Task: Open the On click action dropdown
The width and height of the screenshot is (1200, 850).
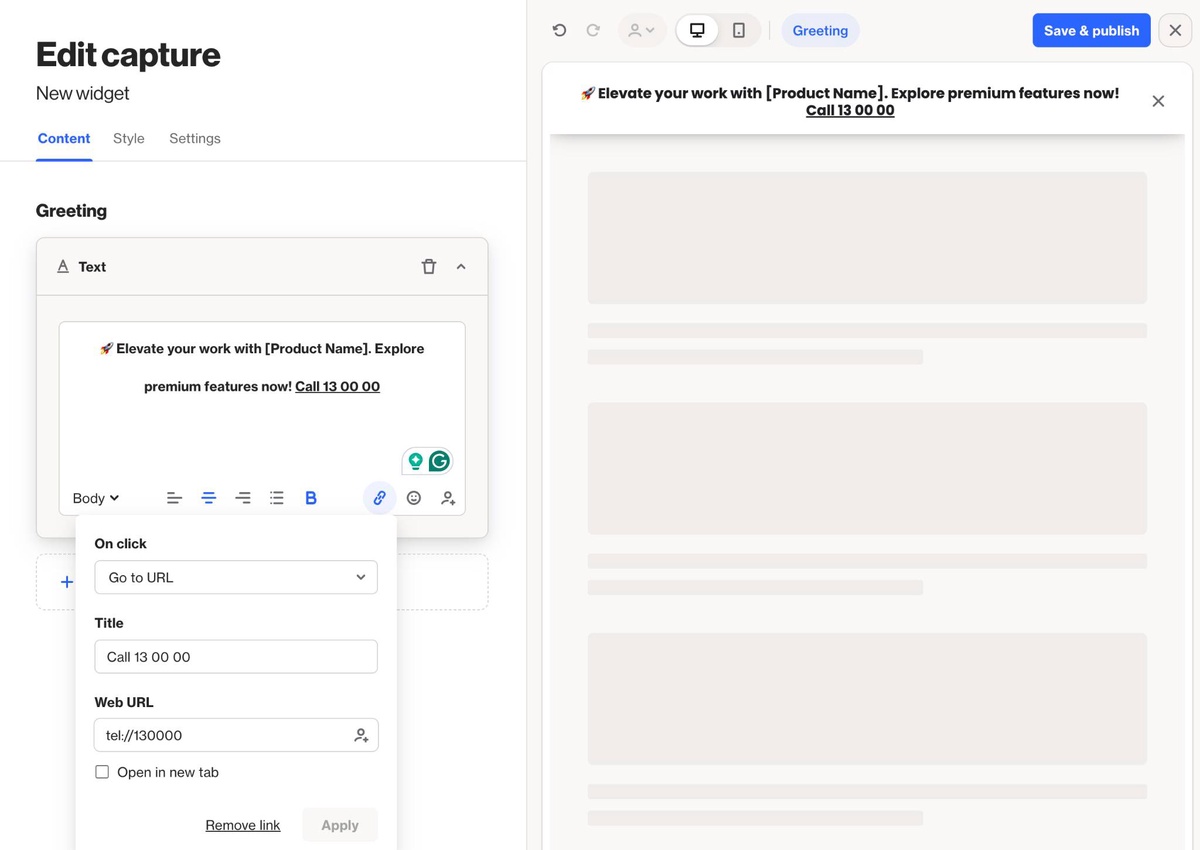Action: (x=236, y=577)
